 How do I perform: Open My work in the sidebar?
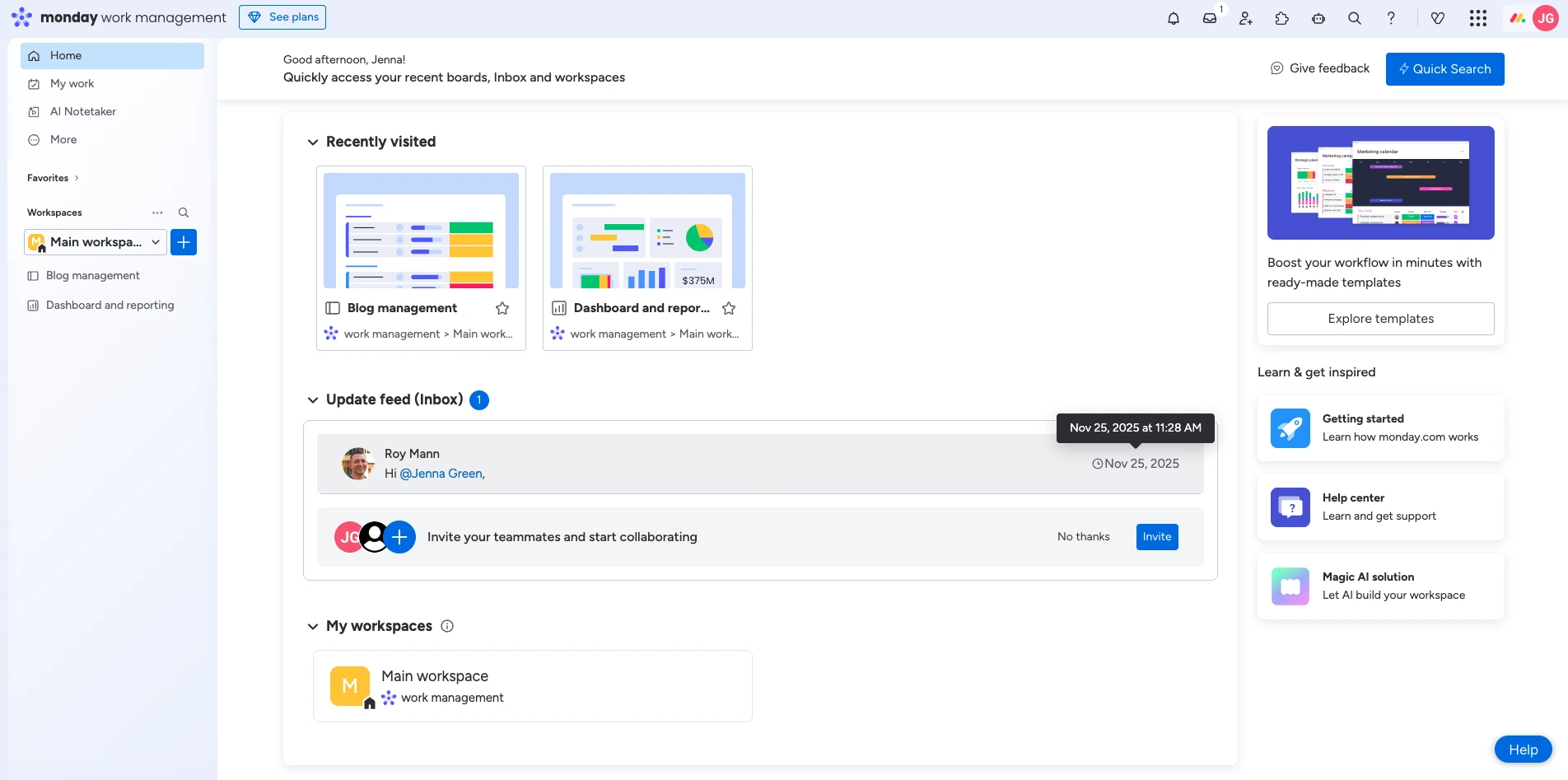point(112,84)
